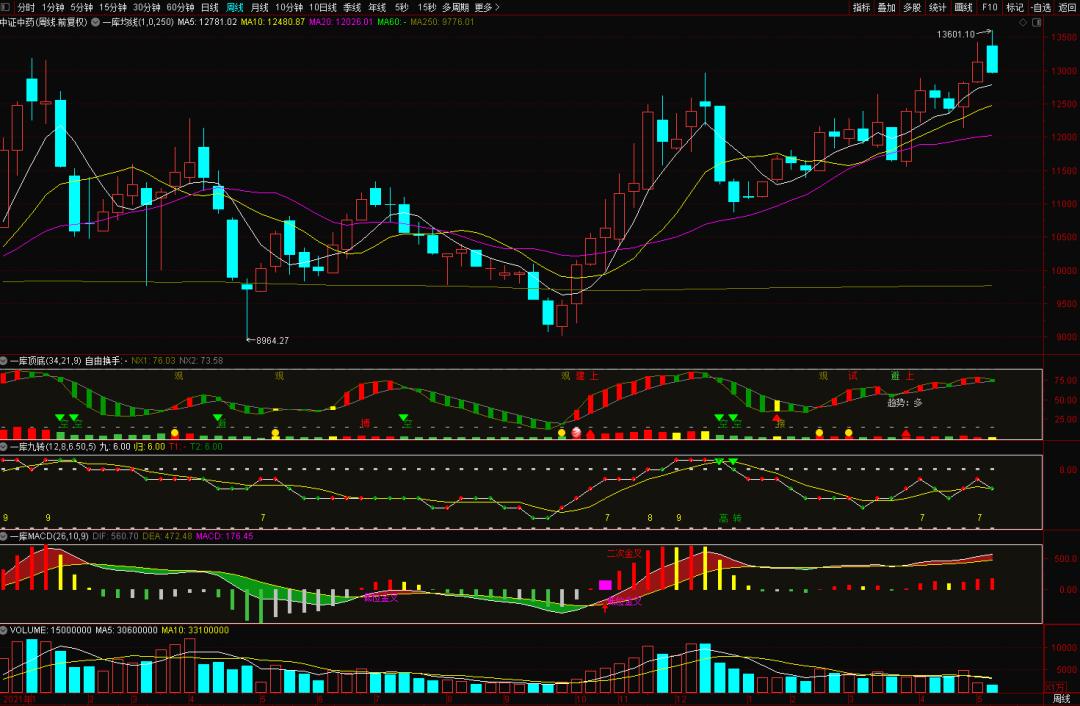This screenshot has height=706, width=1080.
Task: Select the 15分钟 period tab
Action: pyautogui.click(x=113, y=8)
